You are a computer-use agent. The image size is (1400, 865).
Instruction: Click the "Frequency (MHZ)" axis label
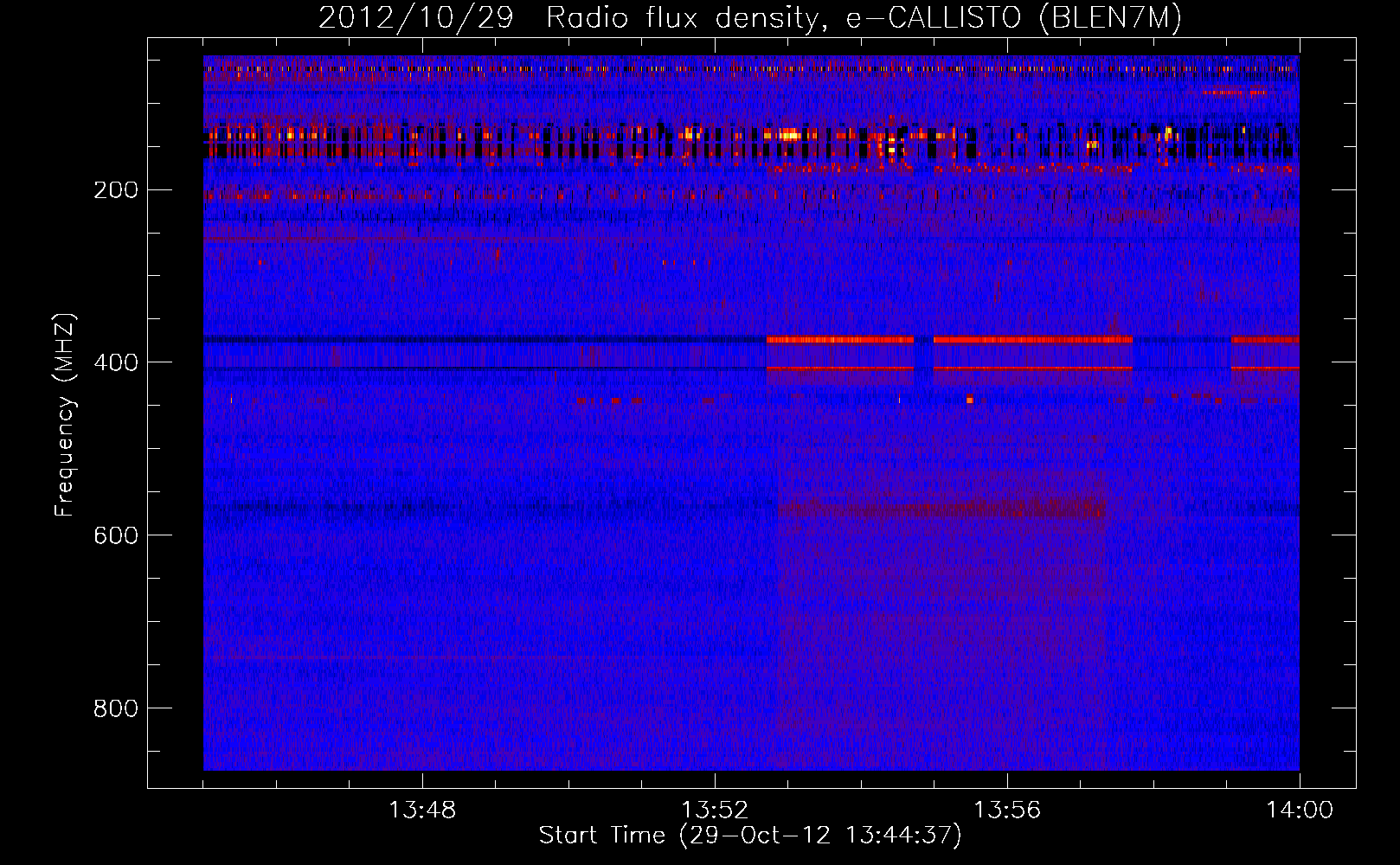click(x=65, y=415)
